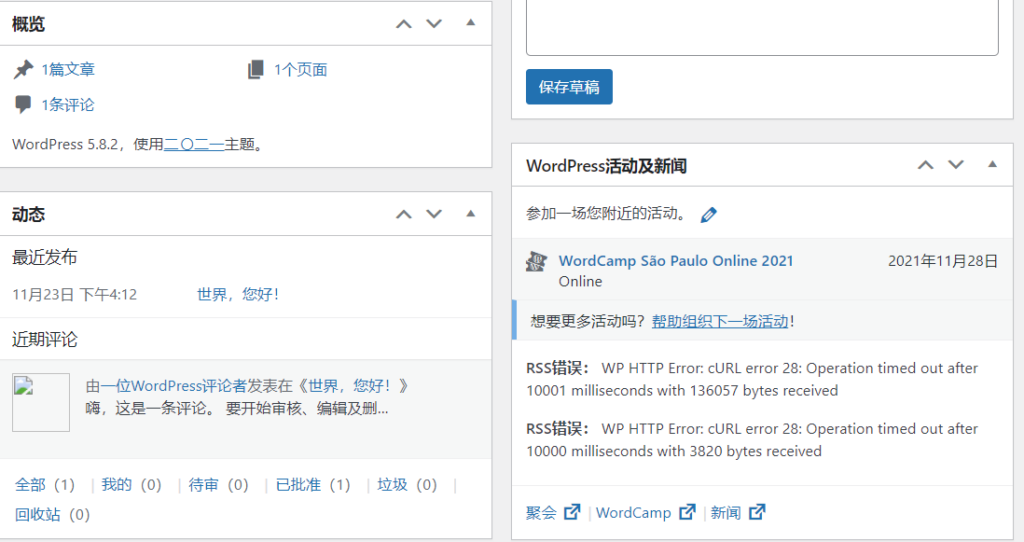
Task: Click the commenter avatar thumbnail
Action: (40, 402)
